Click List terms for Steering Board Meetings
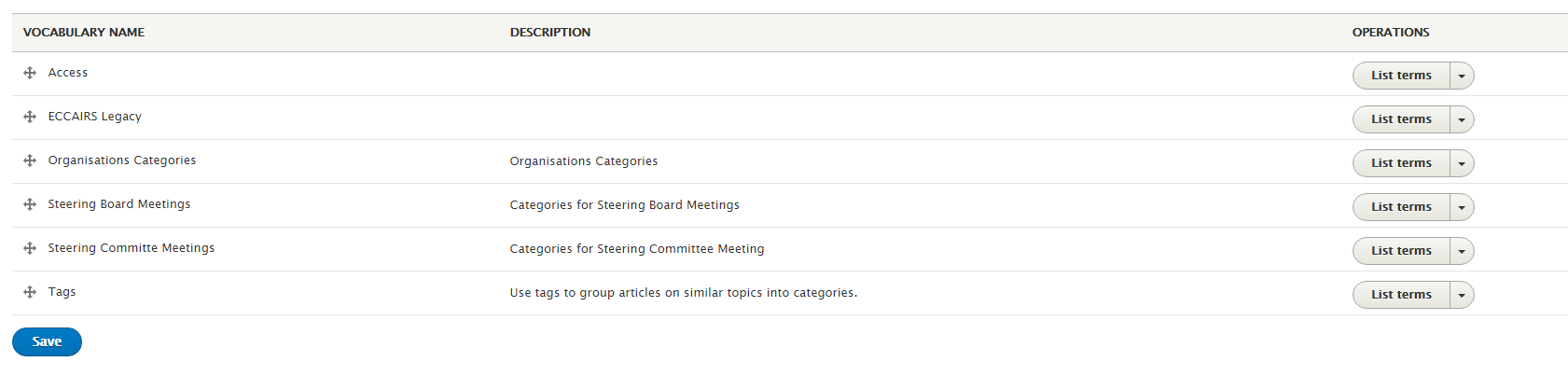 pos(1401,207)
